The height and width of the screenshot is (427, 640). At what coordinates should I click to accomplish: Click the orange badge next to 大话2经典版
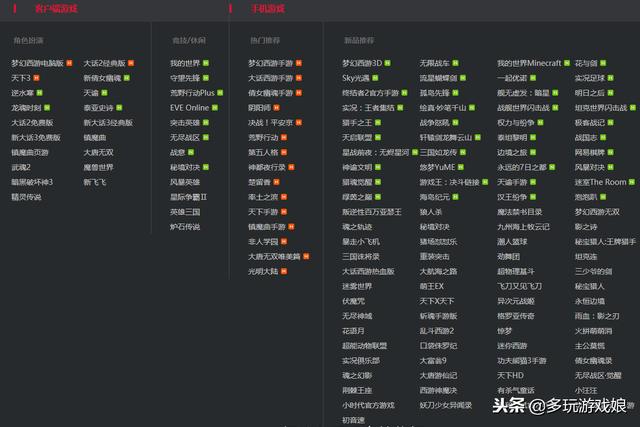tap(131, 63)
